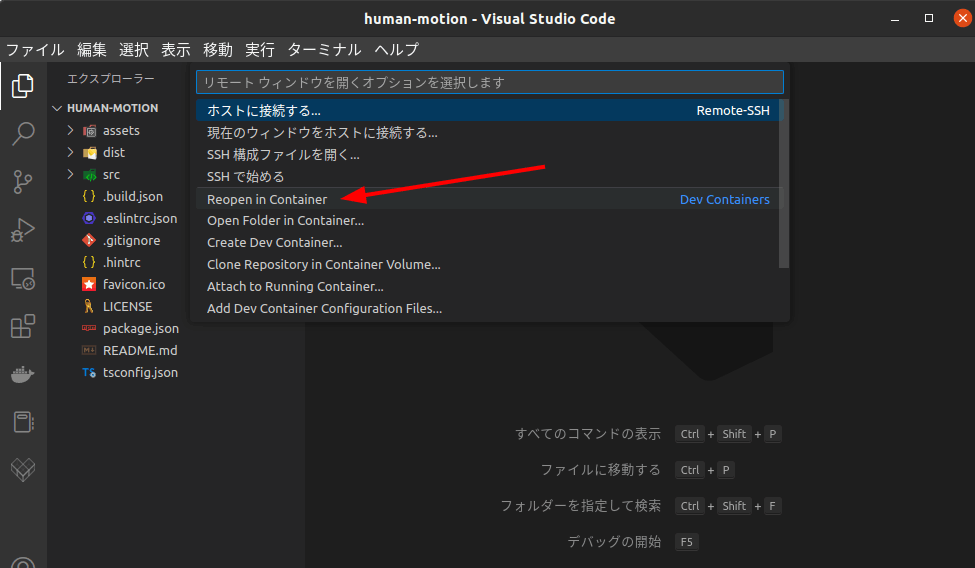Image resolution: width=975 pixels, height=568 pixels.
Task: Click the favicon.ico star icon
Action: click(x=89, y=284)
